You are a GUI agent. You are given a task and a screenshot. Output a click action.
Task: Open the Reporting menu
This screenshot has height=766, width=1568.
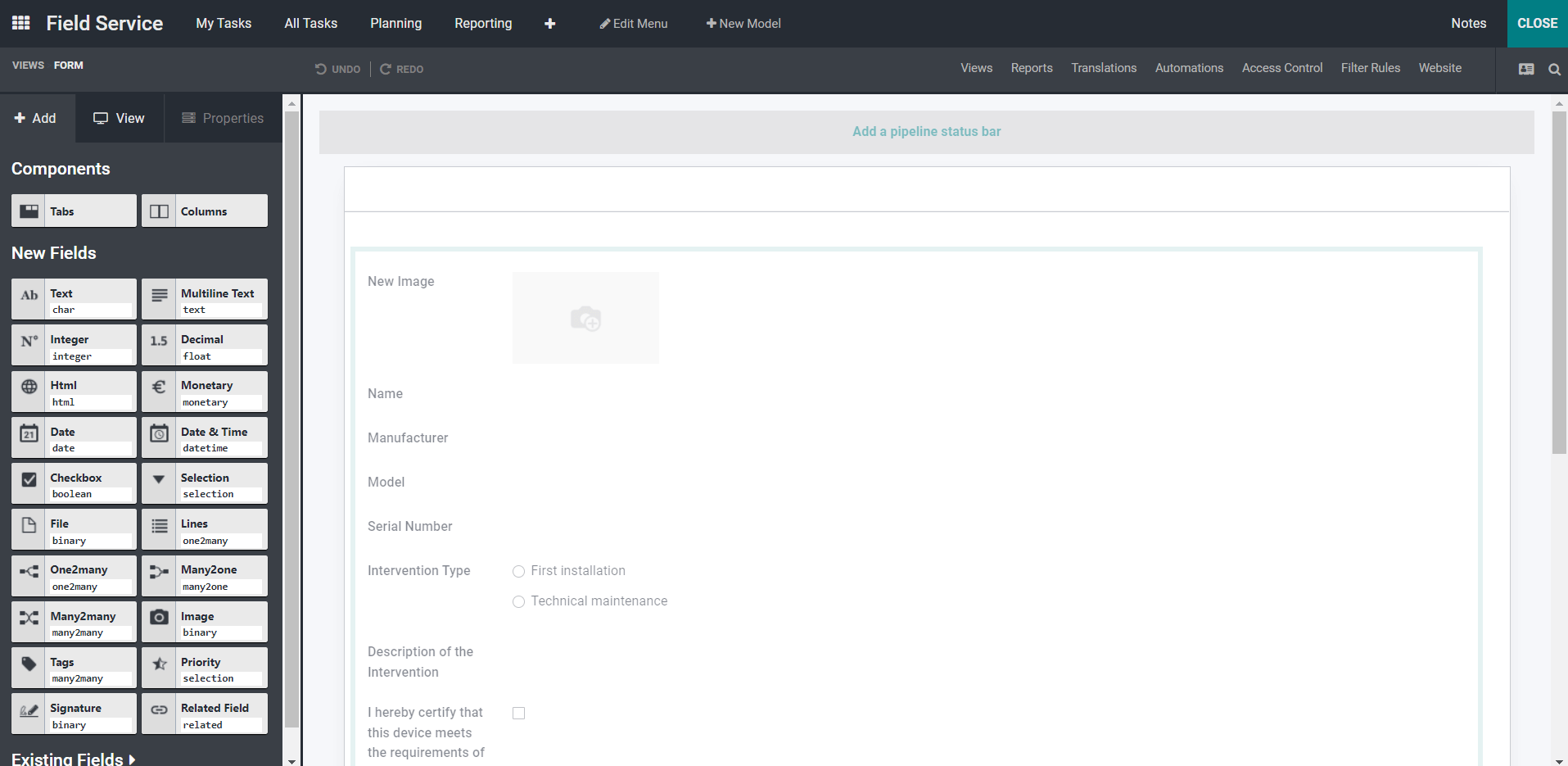pyautogui.click(x=483, y=24)
